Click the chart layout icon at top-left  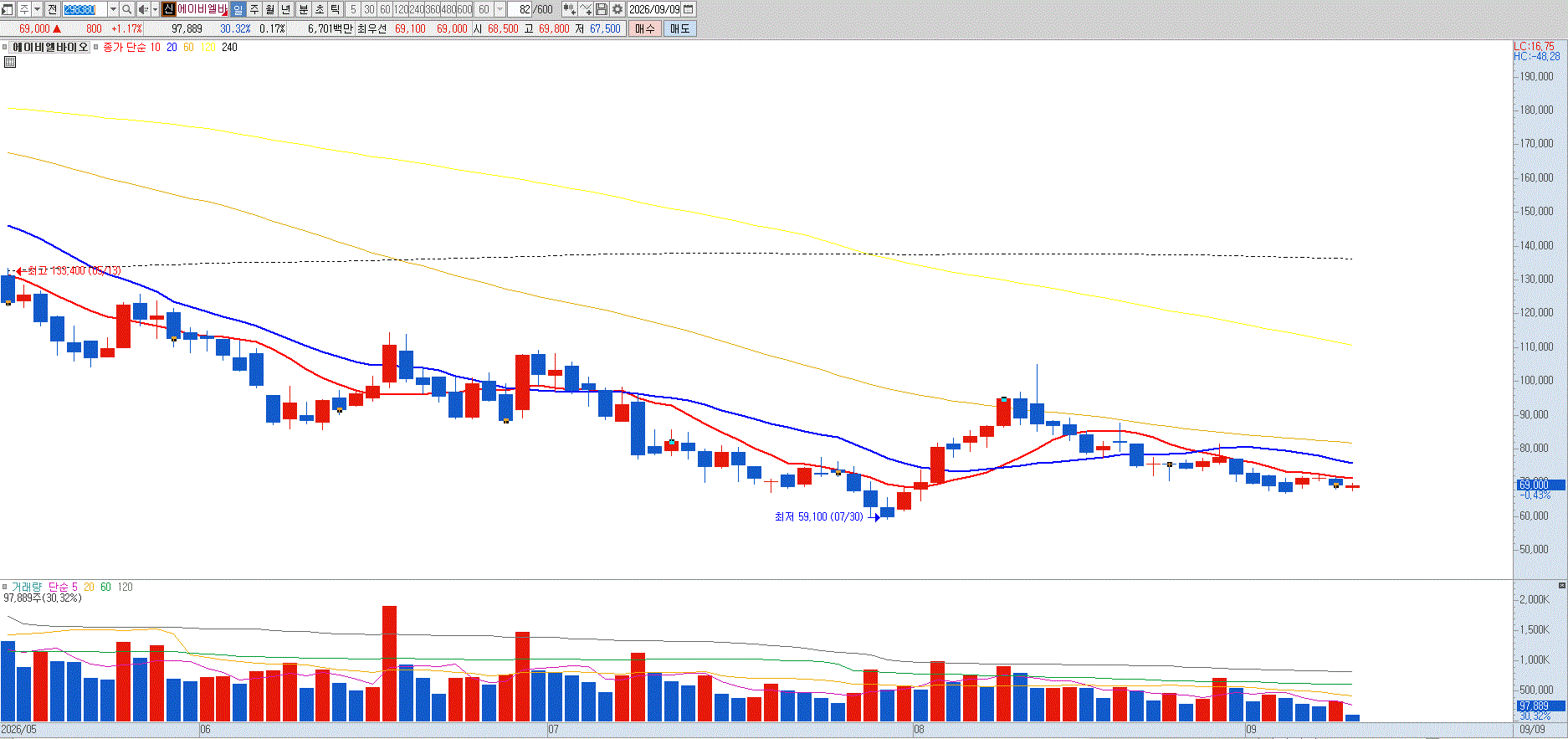tap(8, 9)
